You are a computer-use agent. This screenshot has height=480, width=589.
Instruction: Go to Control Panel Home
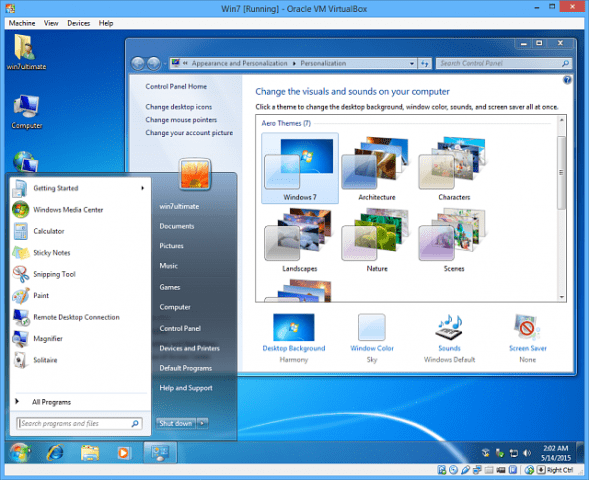176,86
